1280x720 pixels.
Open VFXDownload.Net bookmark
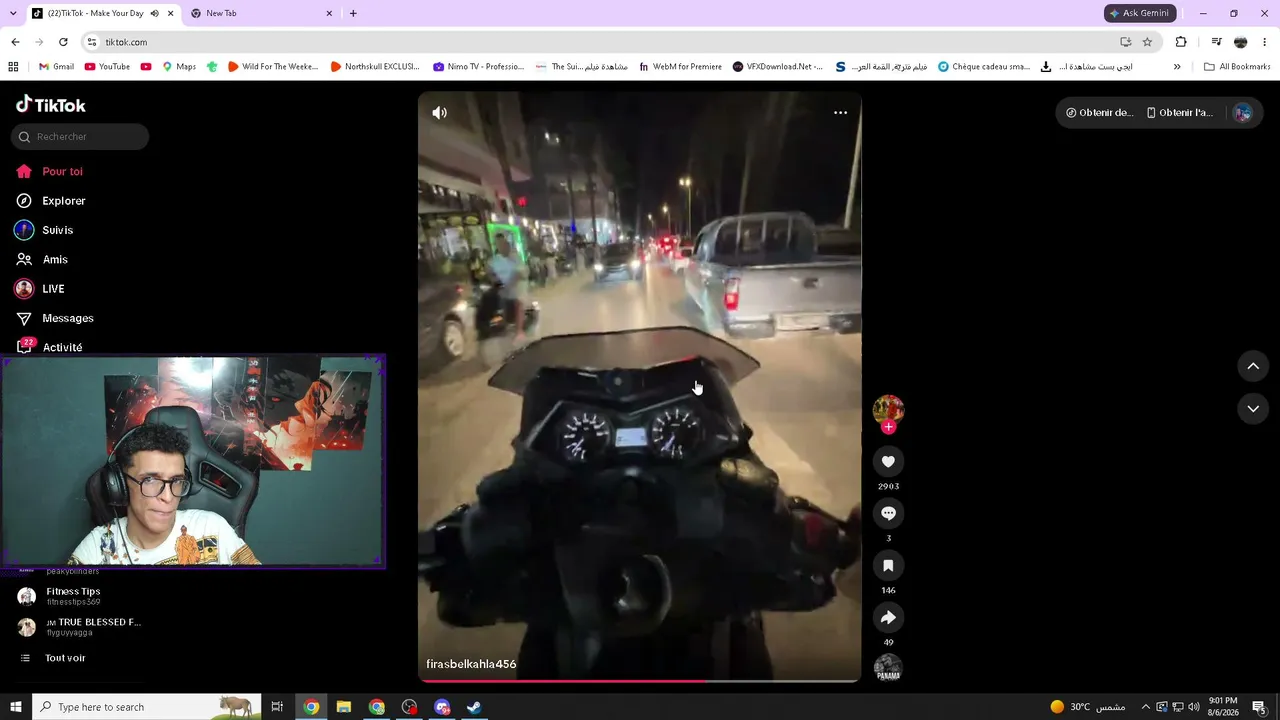coord(778,67)
